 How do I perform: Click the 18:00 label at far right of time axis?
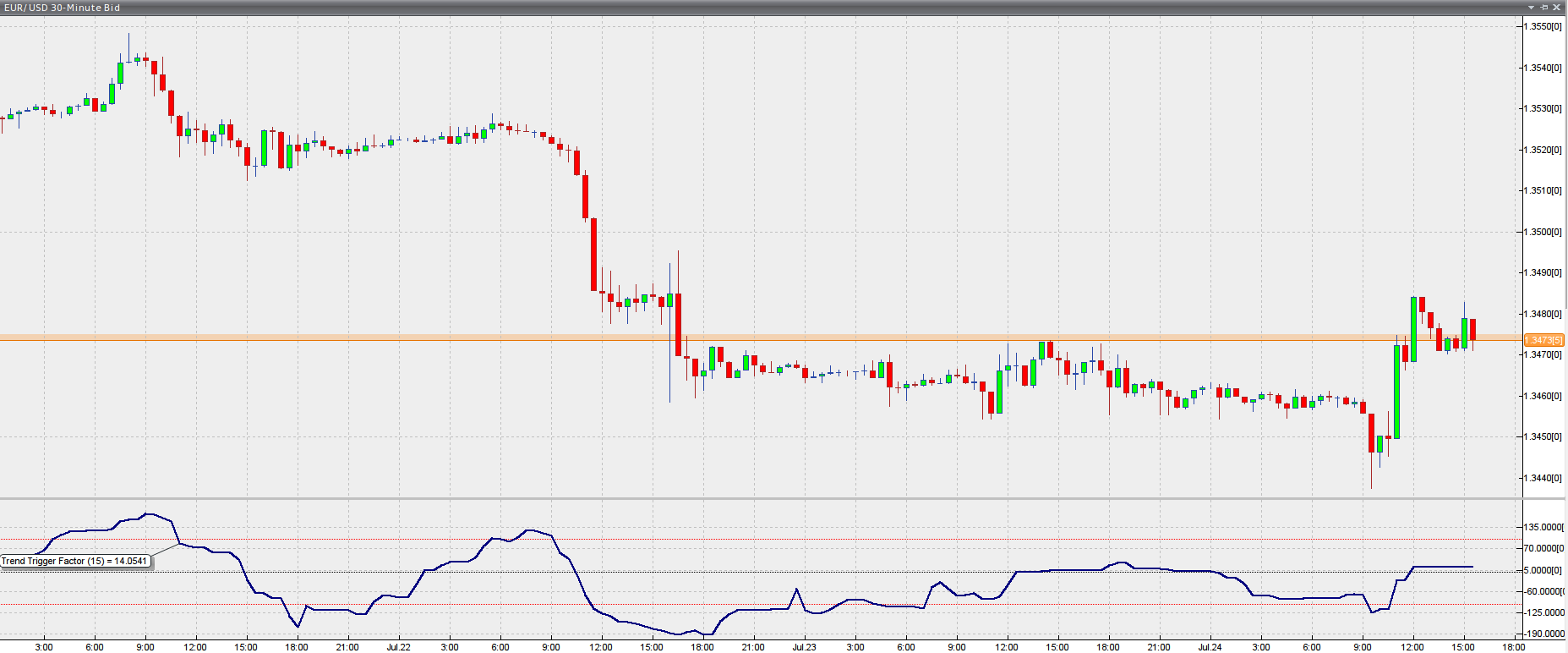click(1514, 647)
